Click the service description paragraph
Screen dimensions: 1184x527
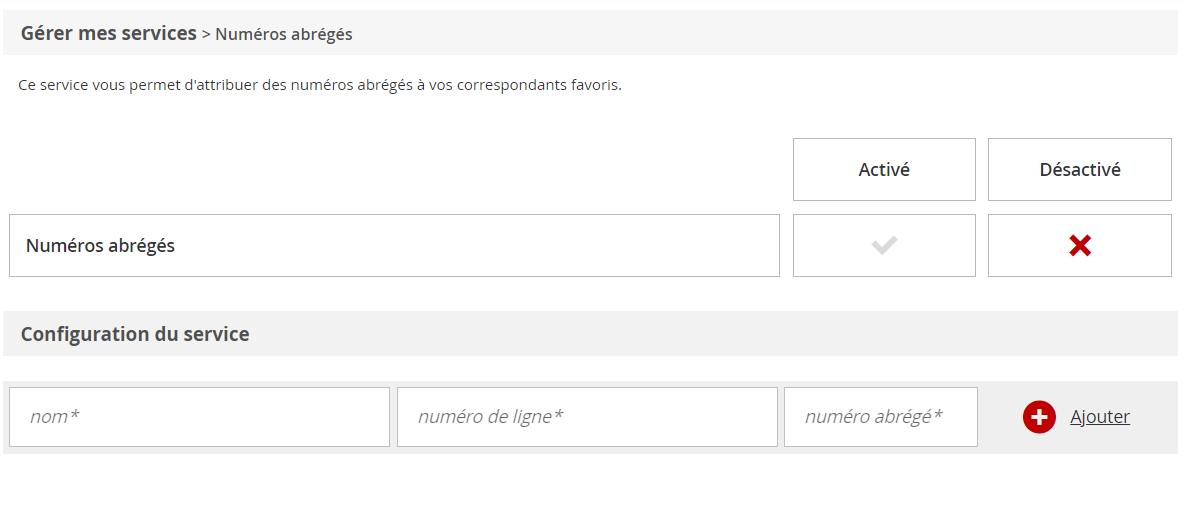(x=320, y=85)
